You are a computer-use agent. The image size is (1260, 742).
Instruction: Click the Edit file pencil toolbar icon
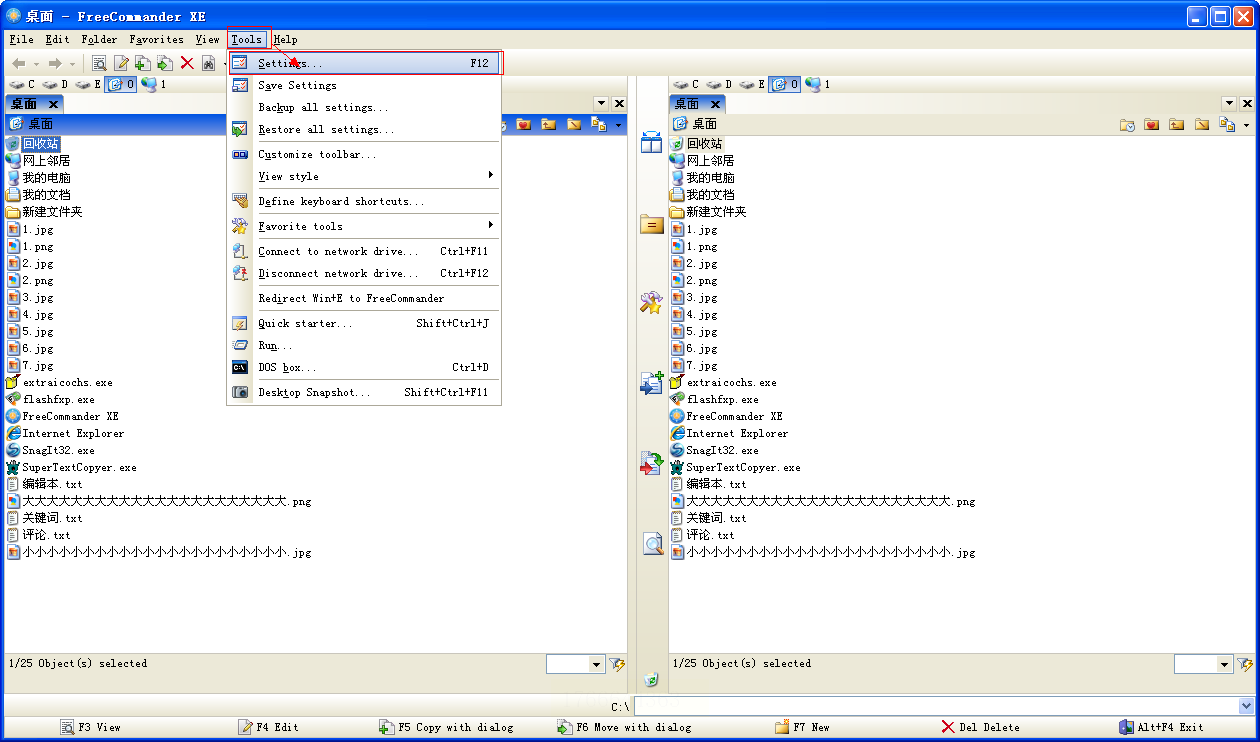point(122,63)
